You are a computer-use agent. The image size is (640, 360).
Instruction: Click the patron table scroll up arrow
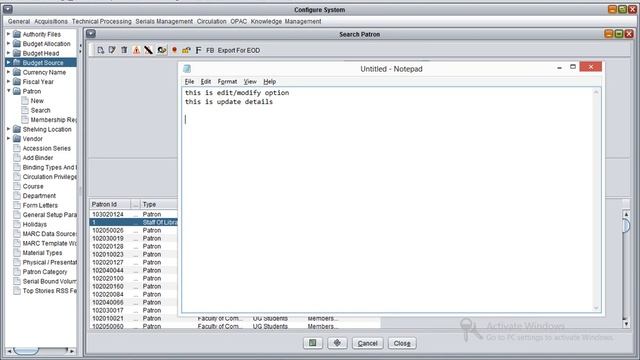[x=626, y=214]
